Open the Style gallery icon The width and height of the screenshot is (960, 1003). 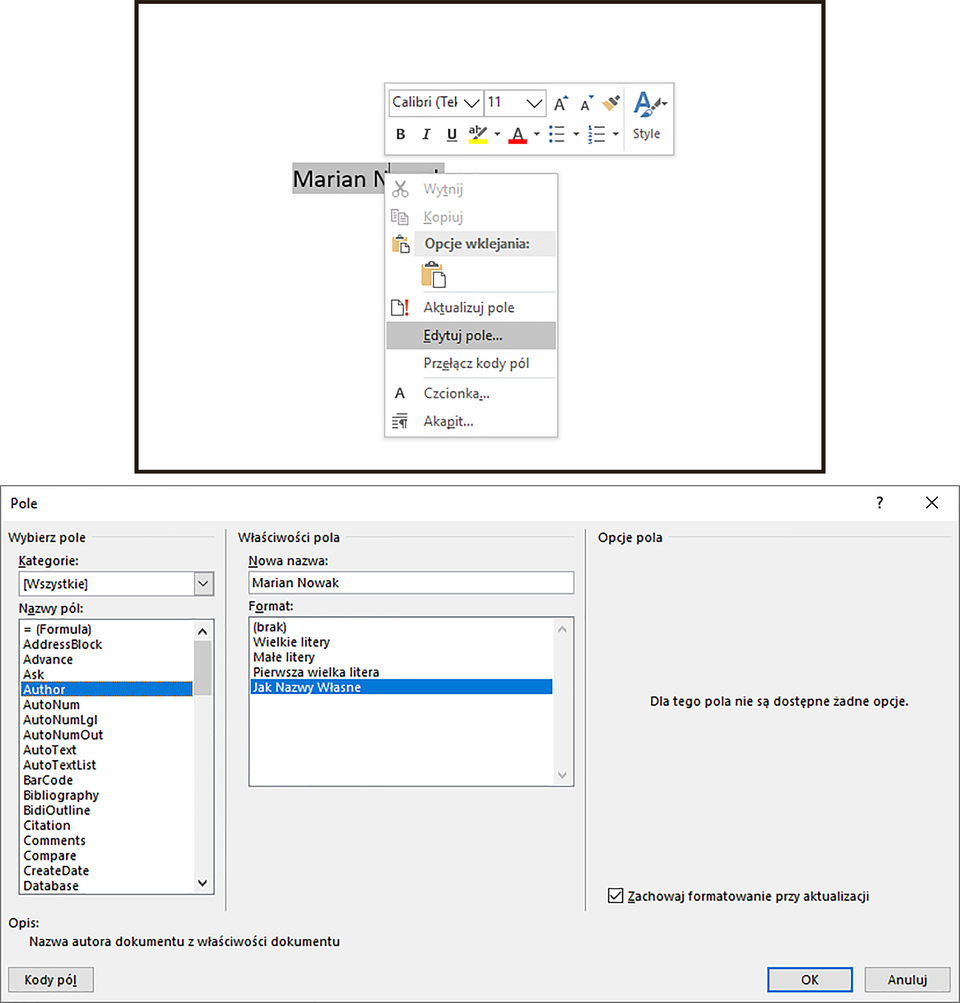coord(647,103)
